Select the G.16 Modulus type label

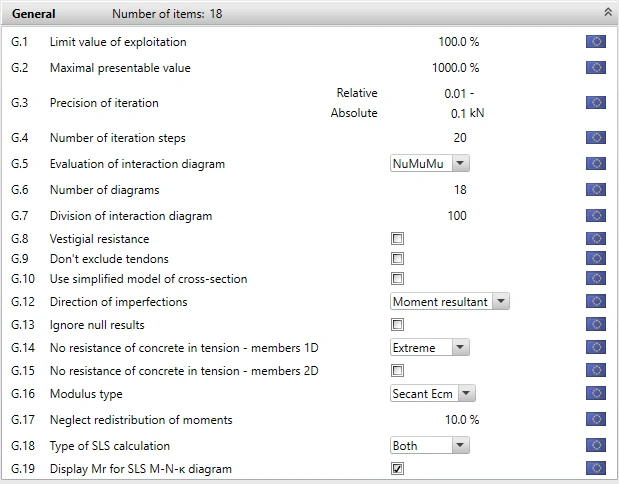pyautogui.click(x=86, y=394)
